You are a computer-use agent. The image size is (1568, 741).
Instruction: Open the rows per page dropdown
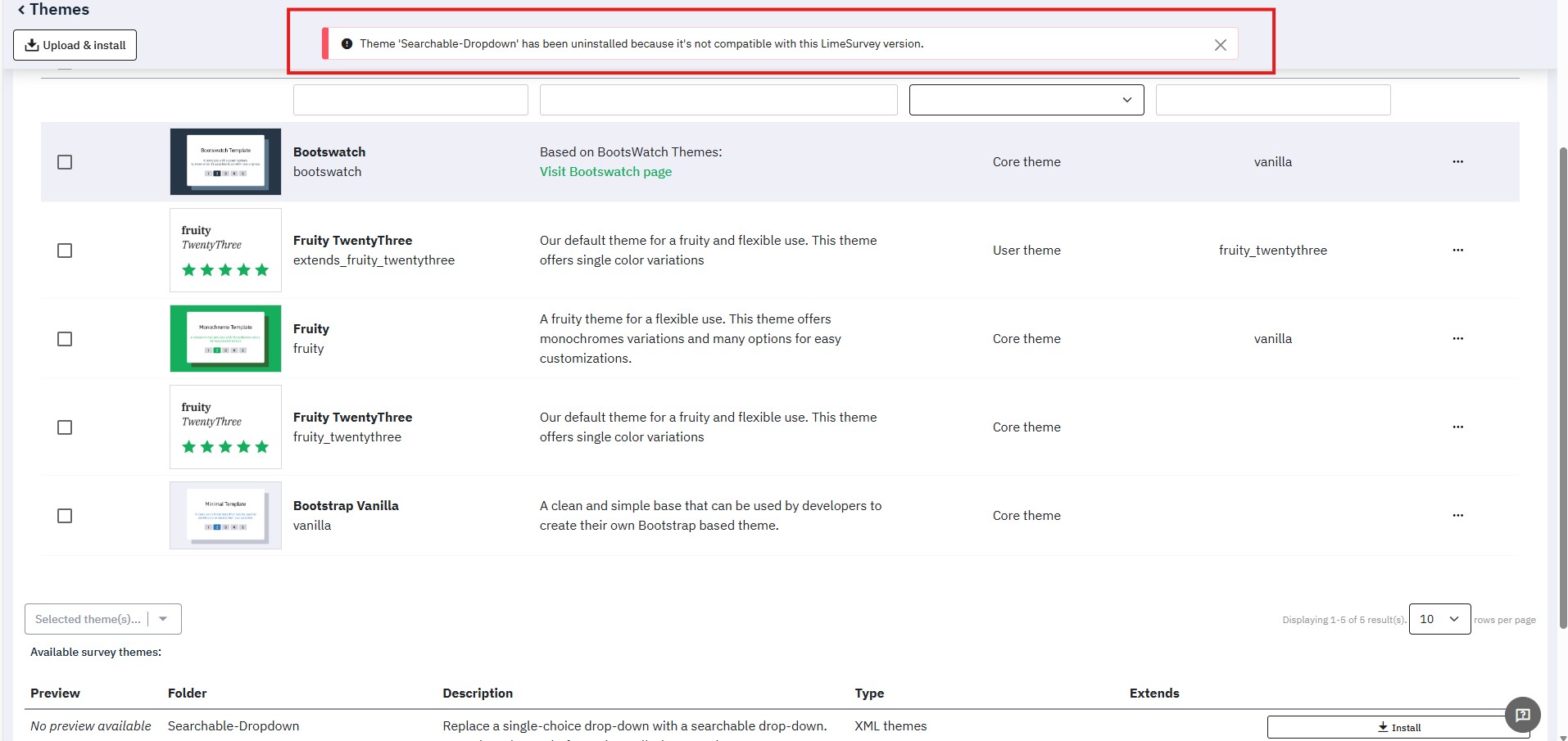(1439, 619)
